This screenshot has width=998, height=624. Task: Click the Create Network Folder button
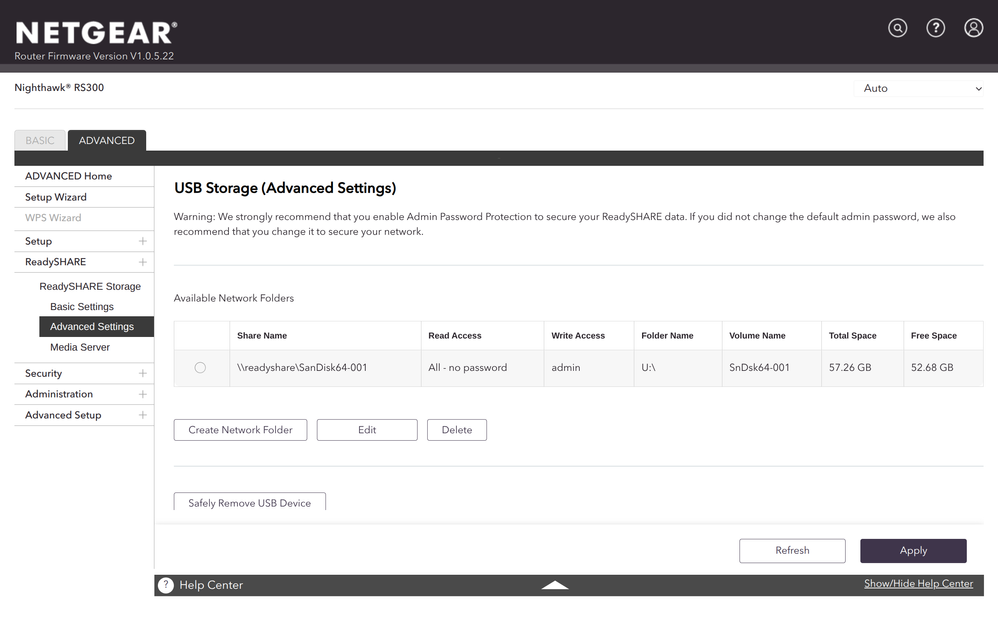[240, 430]
